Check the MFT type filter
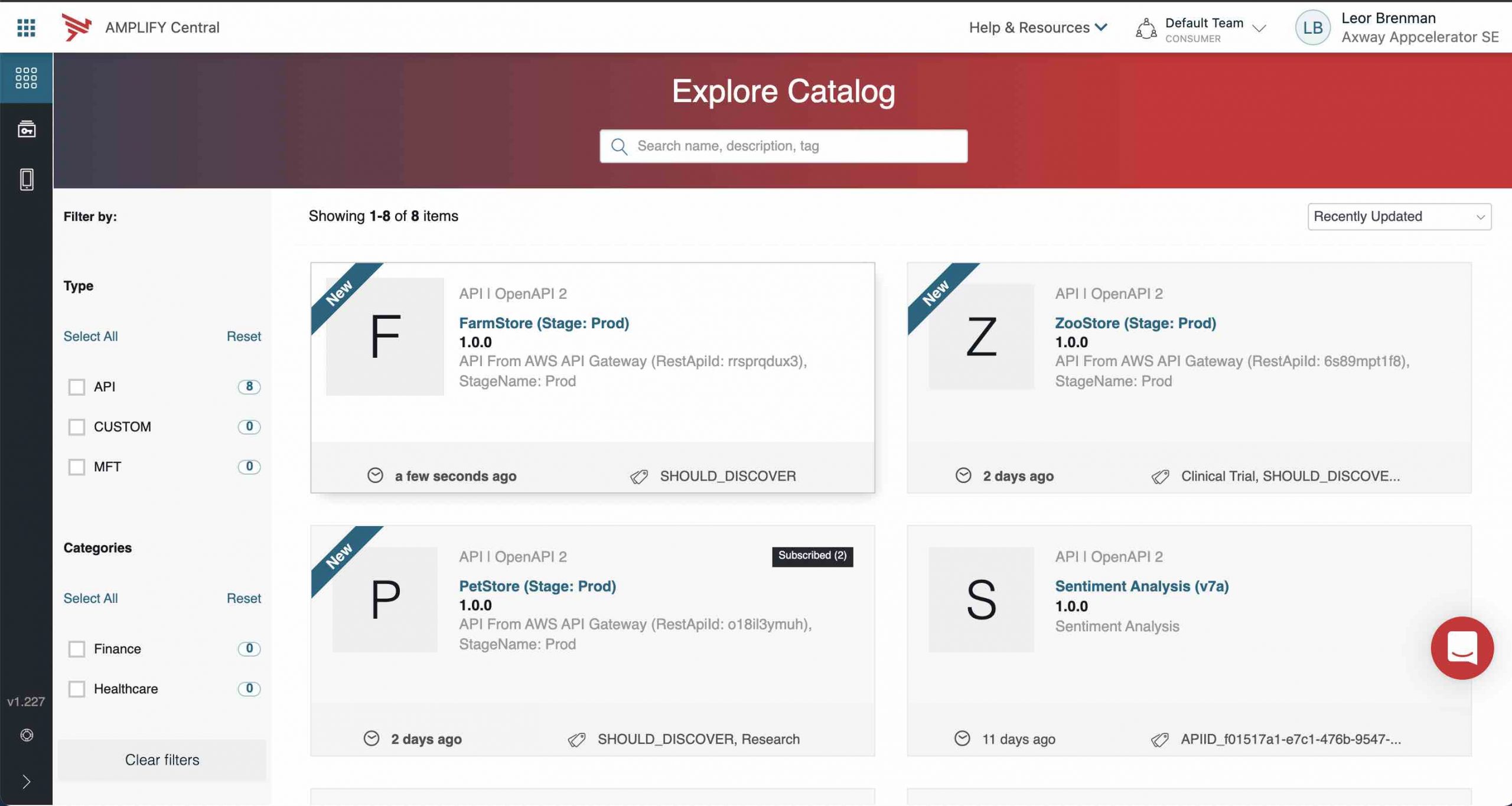 (77, 467)
